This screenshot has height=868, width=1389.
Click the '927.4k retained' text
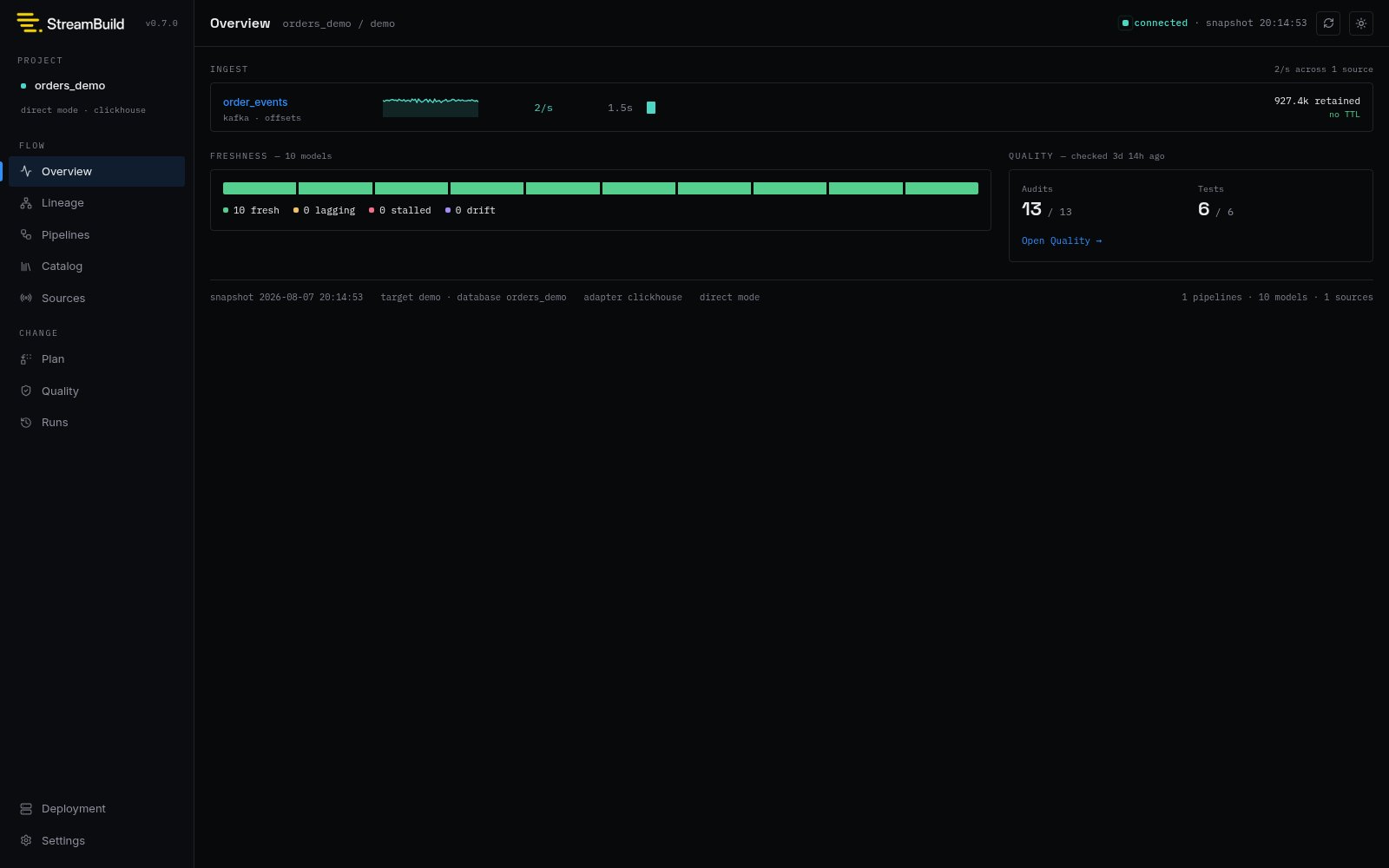1317,102
